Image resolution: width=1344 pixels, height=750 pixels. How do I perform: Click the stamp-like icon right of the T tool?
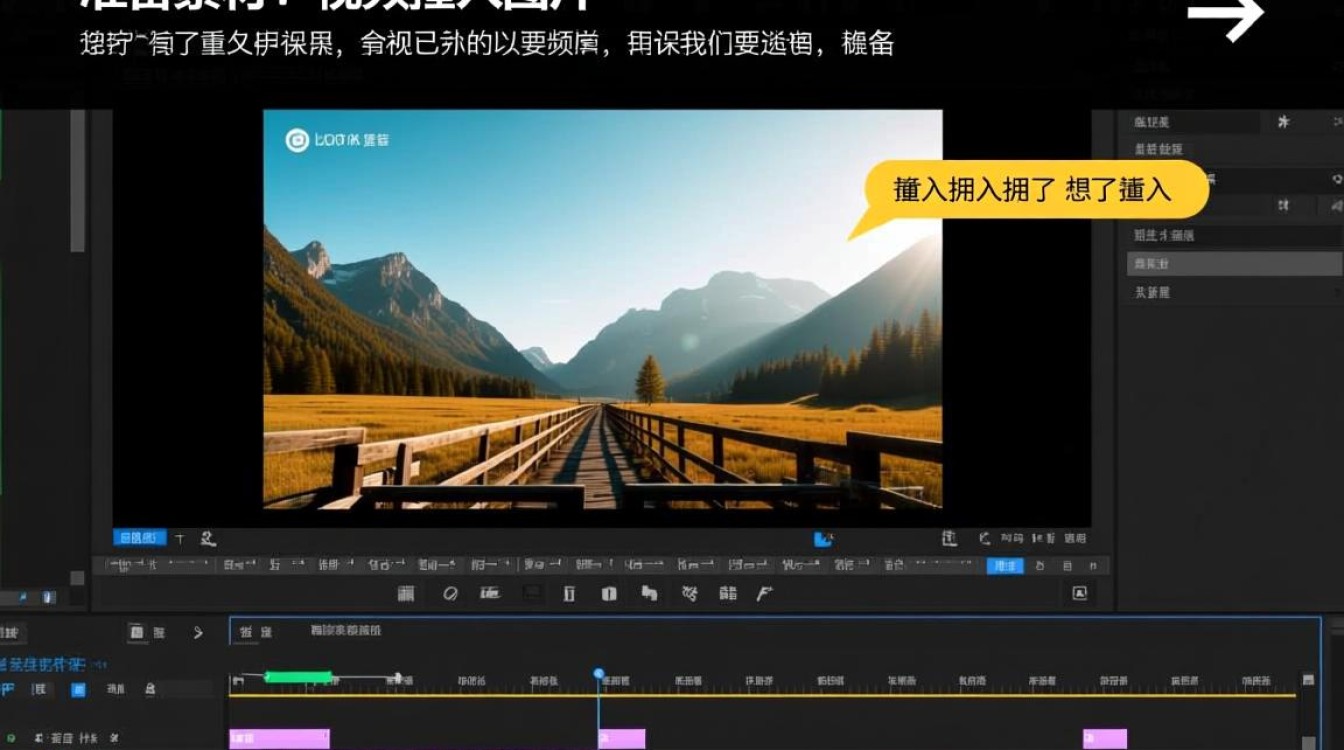pyautogui.click(x=208, y=539)
